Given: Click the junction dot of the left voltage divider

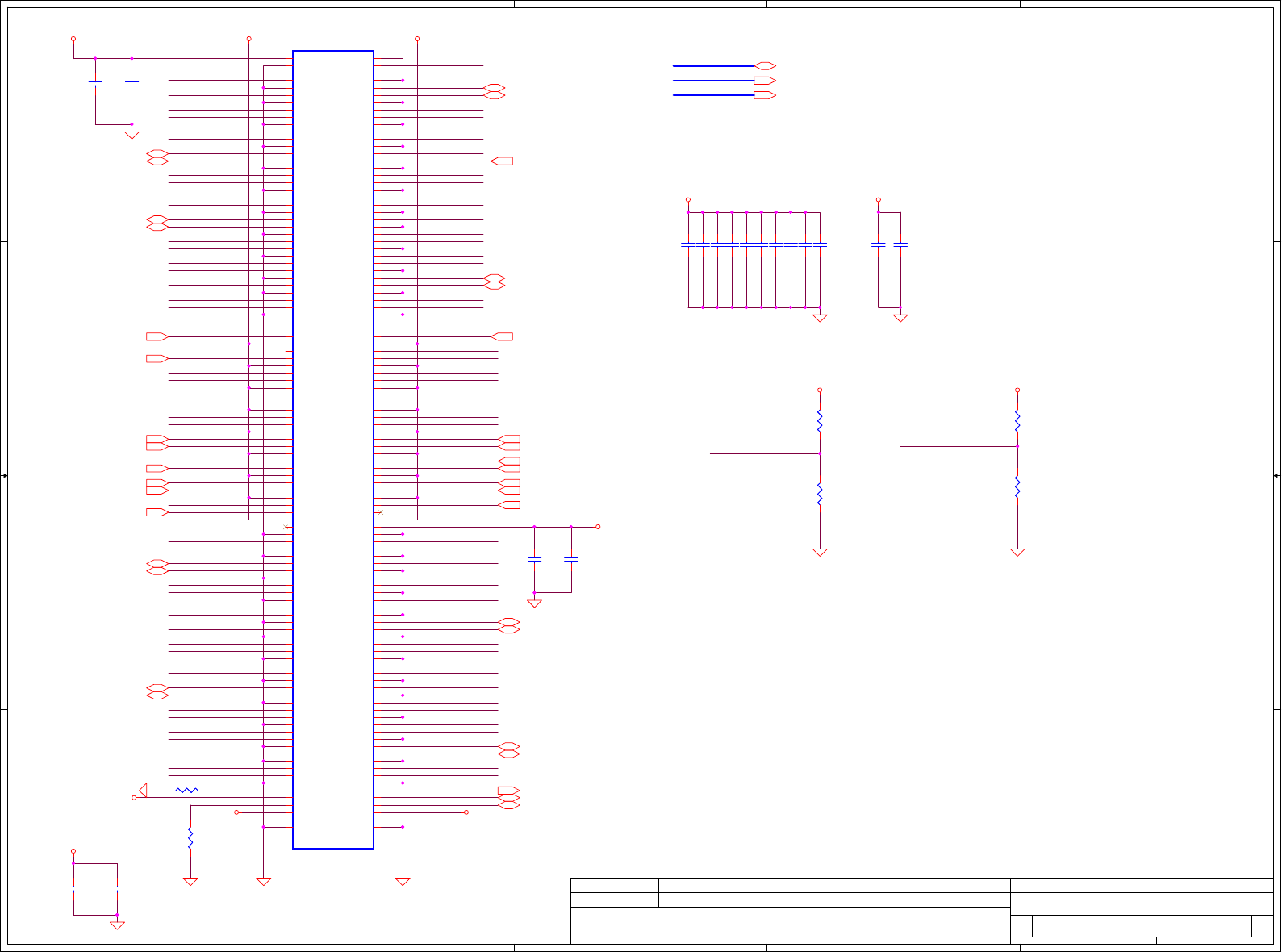Looking at the screenshot, I should 820,453.
